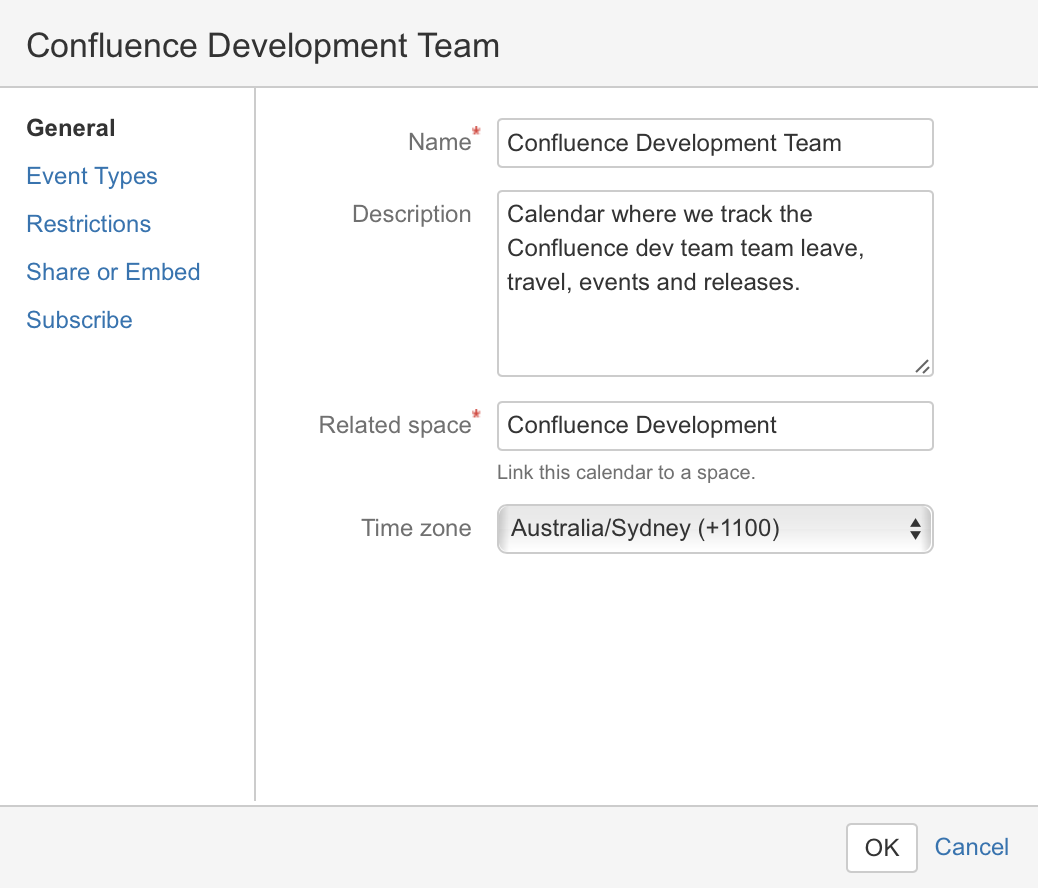
Task: Click the Confluence Development Team dialog title
Action: click(x=263, y=46)
